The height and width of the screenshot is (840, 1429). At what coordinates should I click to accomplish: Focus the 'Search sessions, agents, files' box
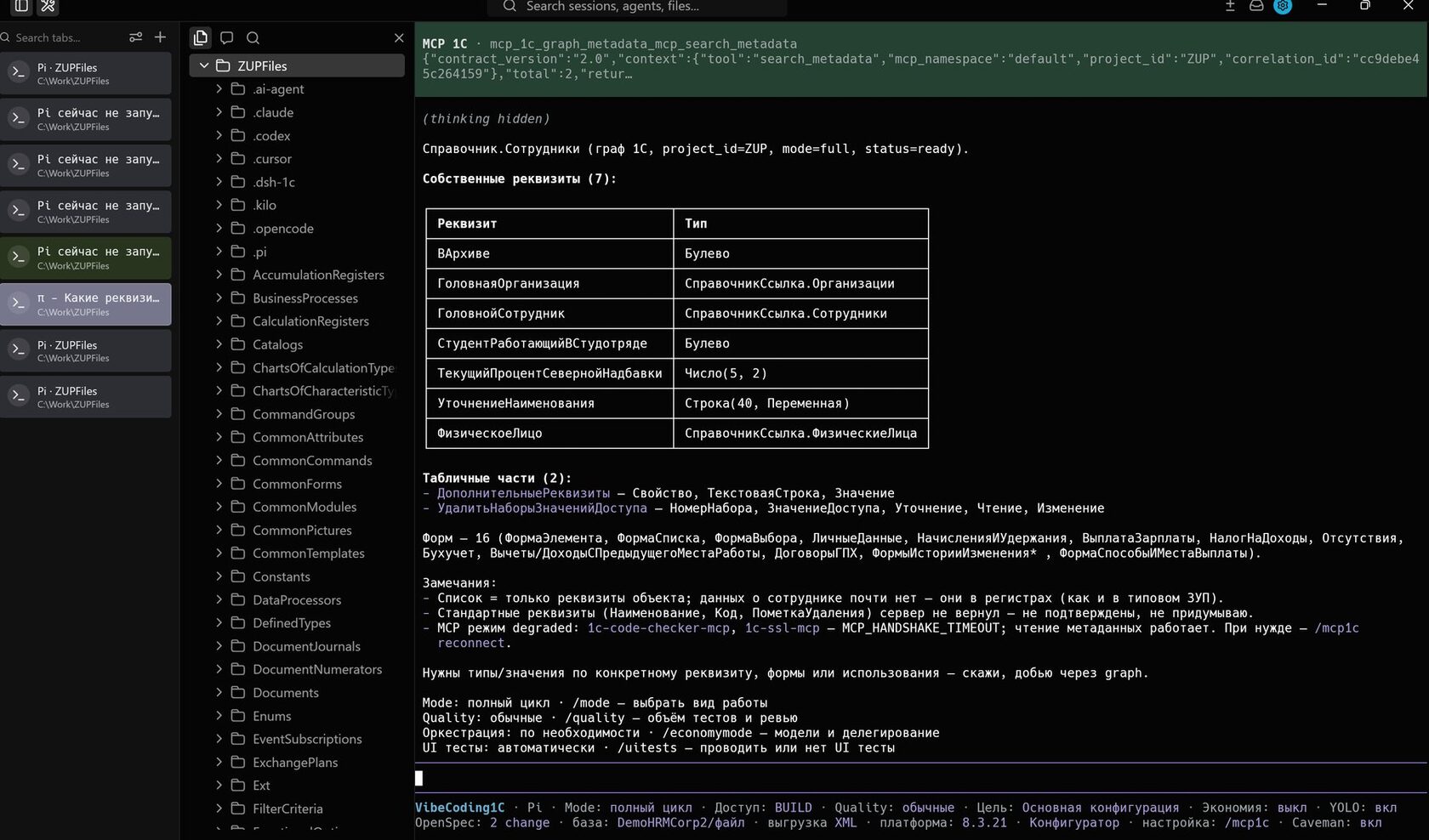tap(637, 7)
